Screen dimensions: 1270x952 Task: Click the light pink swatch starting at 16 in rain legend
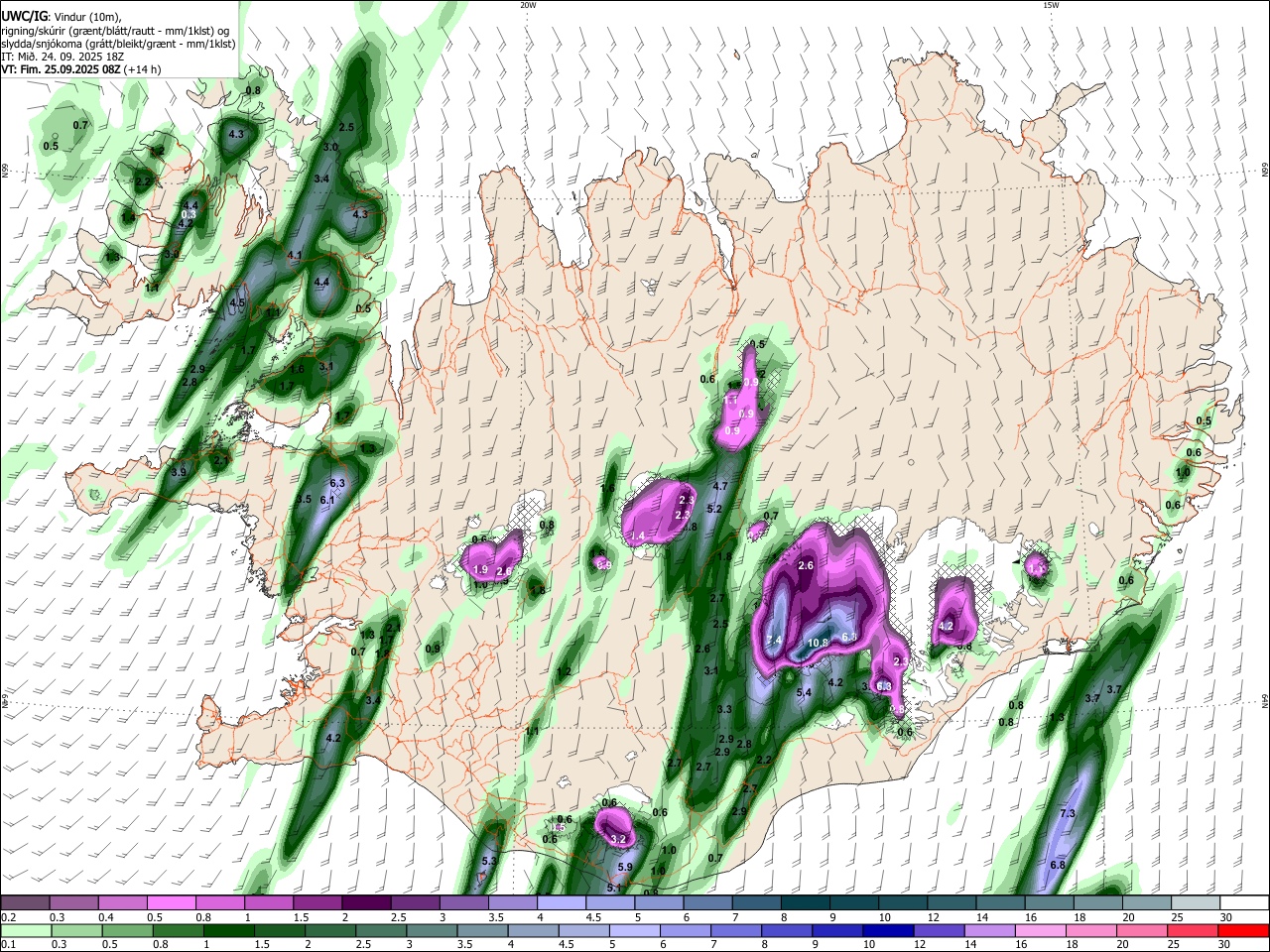pos(1041,931)
